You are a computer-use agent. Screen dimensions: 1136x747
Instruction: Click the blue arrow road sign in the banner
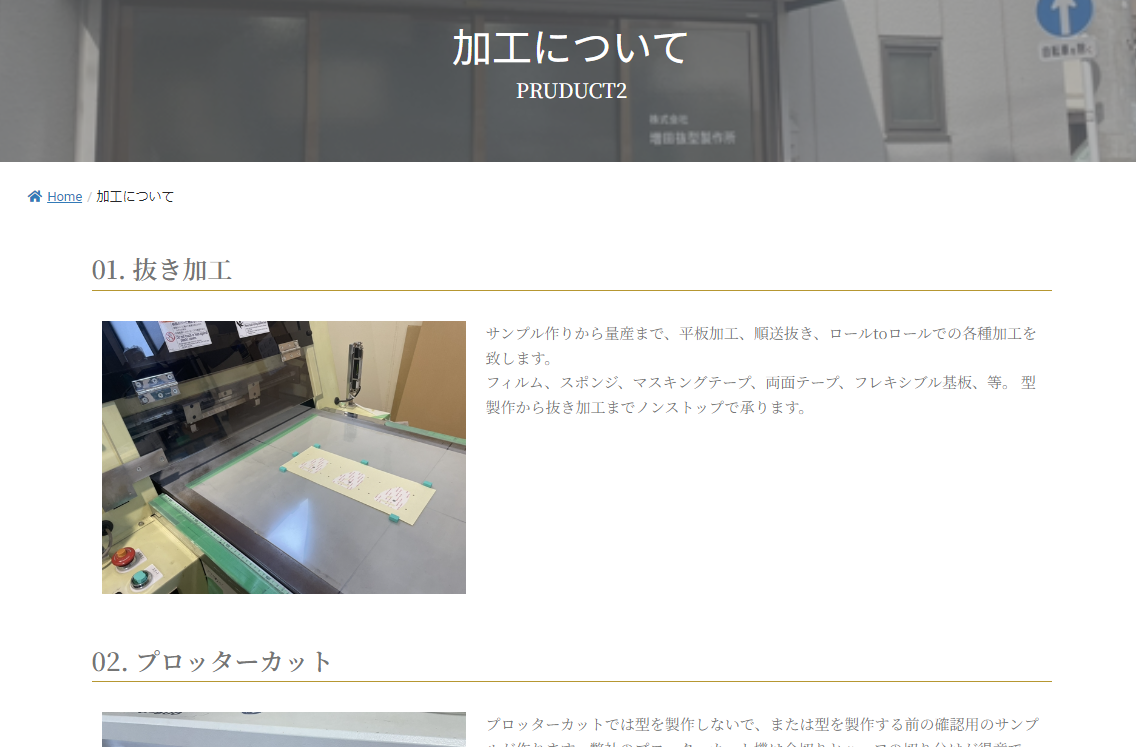click(1064, 17)
